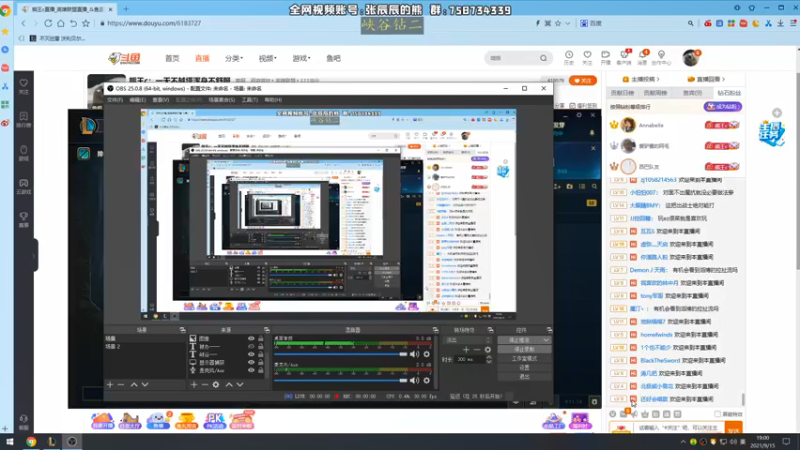This screenshot has width=800, height=450.
Task: Toggle visibility of 显示器捕获 source
Action: (x=251, y=362)
